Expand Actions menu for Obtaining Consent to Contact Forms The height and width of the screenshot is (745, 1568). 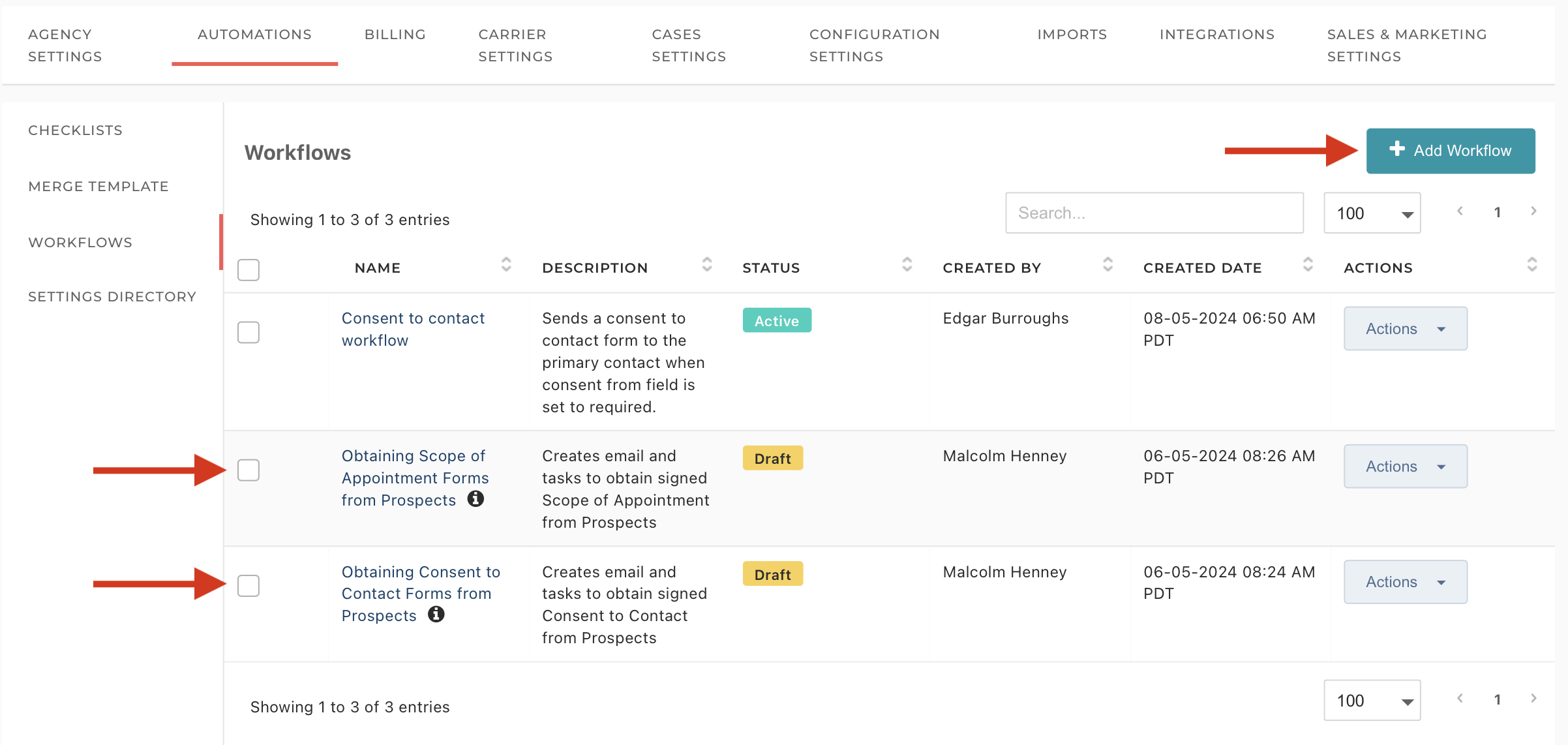pyautogui.click(x=1405, y=581)
